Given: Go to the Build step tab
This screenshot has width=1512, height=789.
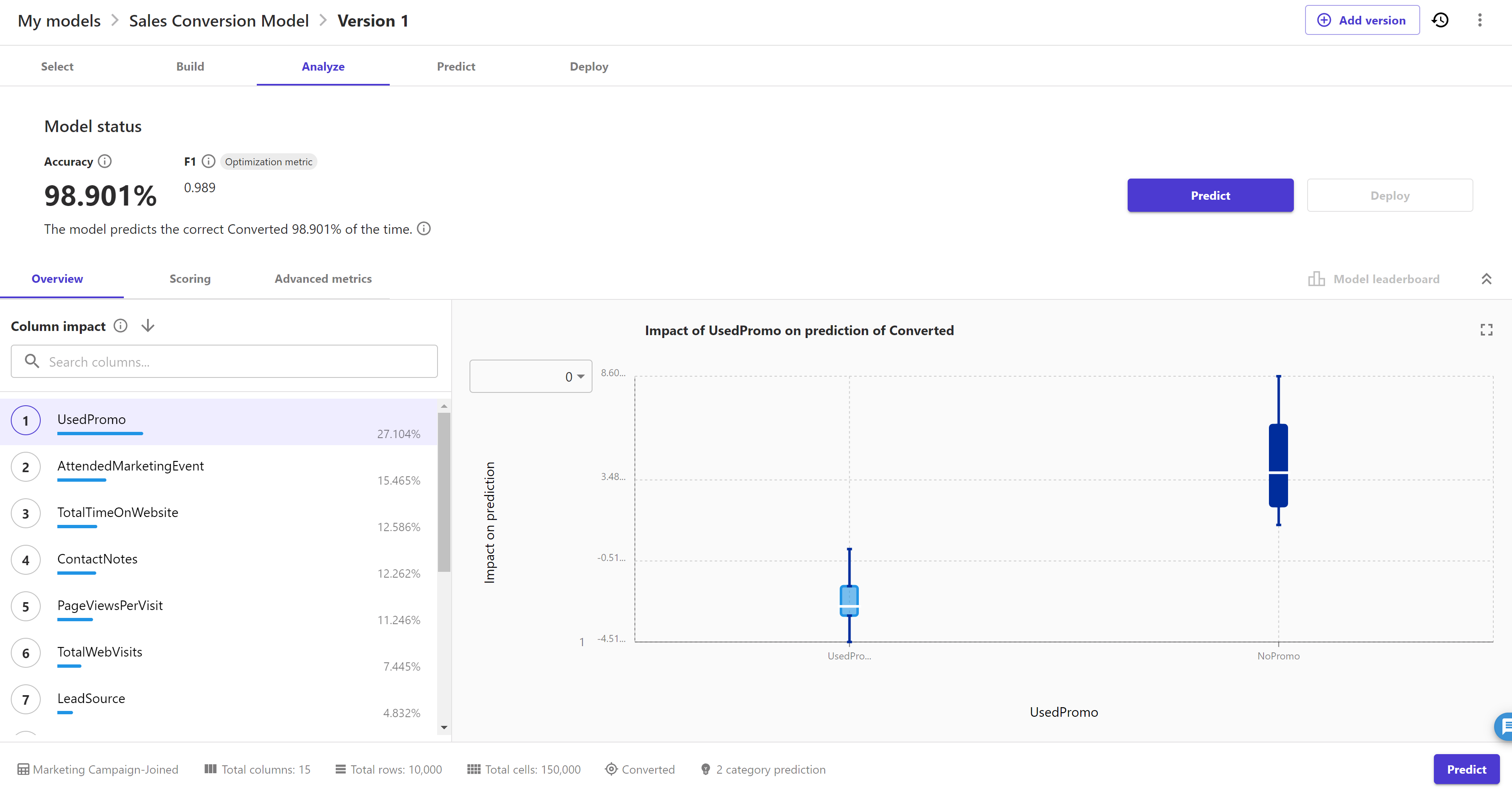Looking at the screenshot, I should (190, 66).
